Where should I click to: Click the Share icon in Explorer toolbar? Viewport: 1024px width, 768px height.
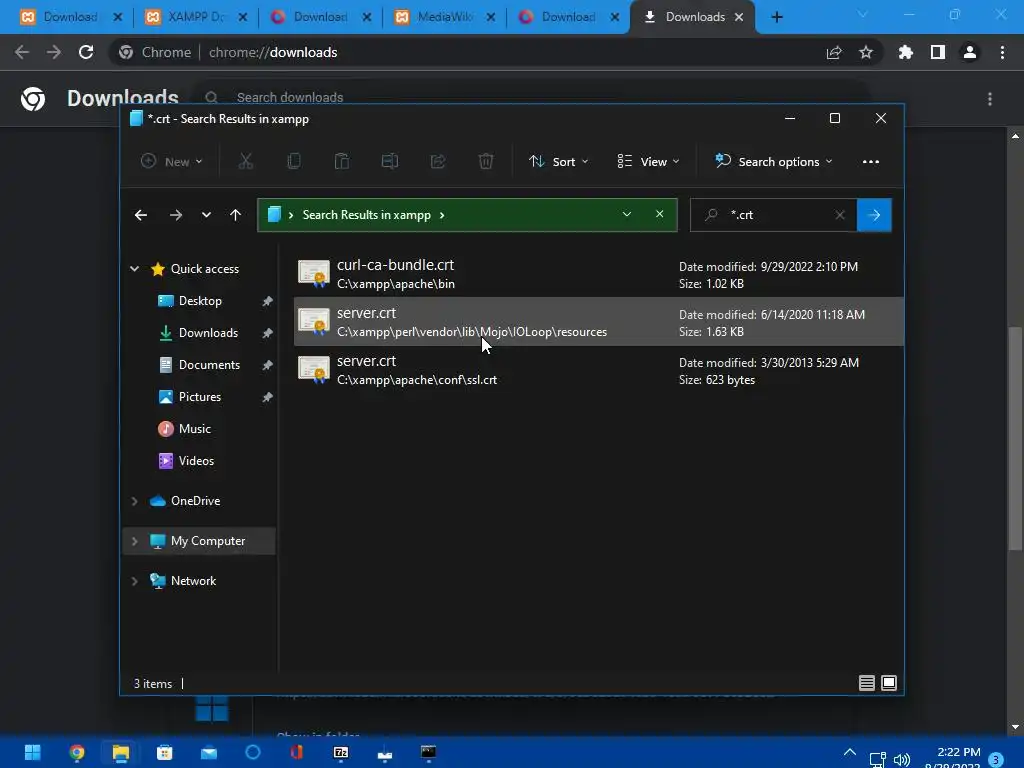pyautogui.click(x=438, y=161)
